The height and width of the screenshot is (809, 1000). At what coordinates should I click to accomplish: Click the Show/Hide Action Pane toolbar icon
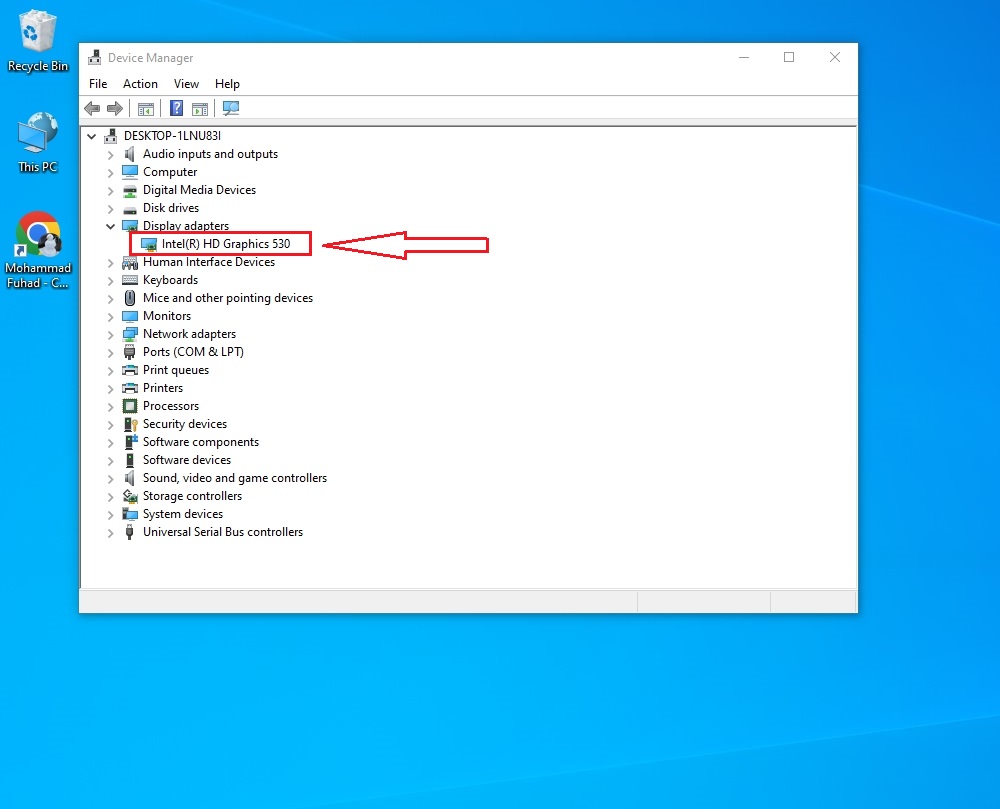200,109
